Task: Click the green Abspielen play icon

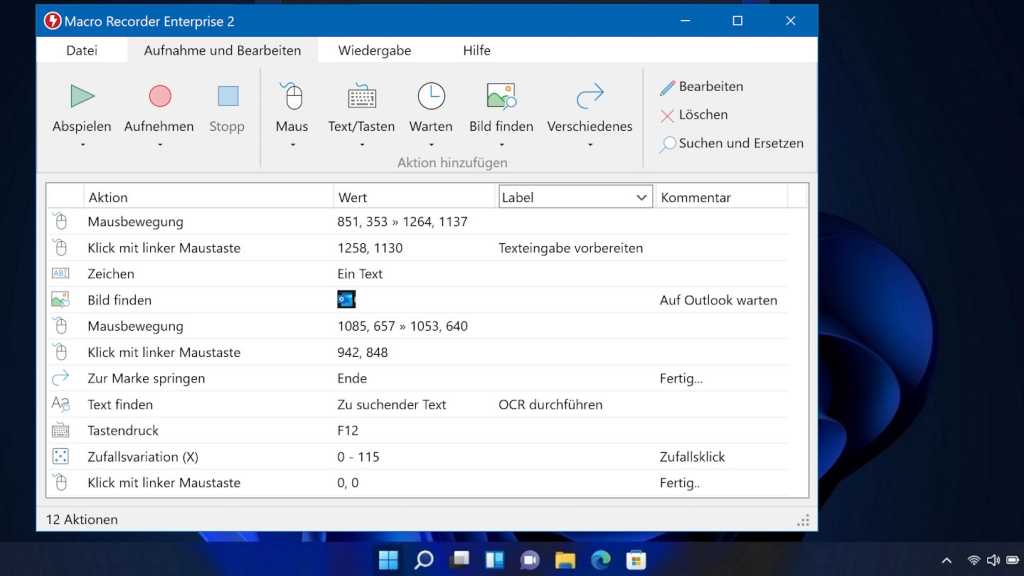Action: tap(82, 96)
